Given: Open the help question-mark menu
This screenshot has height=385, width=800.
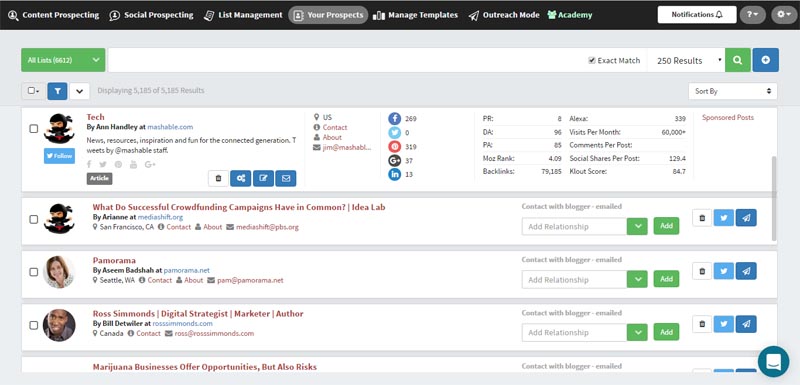Looking at the screenshot, I should (753, 15).
